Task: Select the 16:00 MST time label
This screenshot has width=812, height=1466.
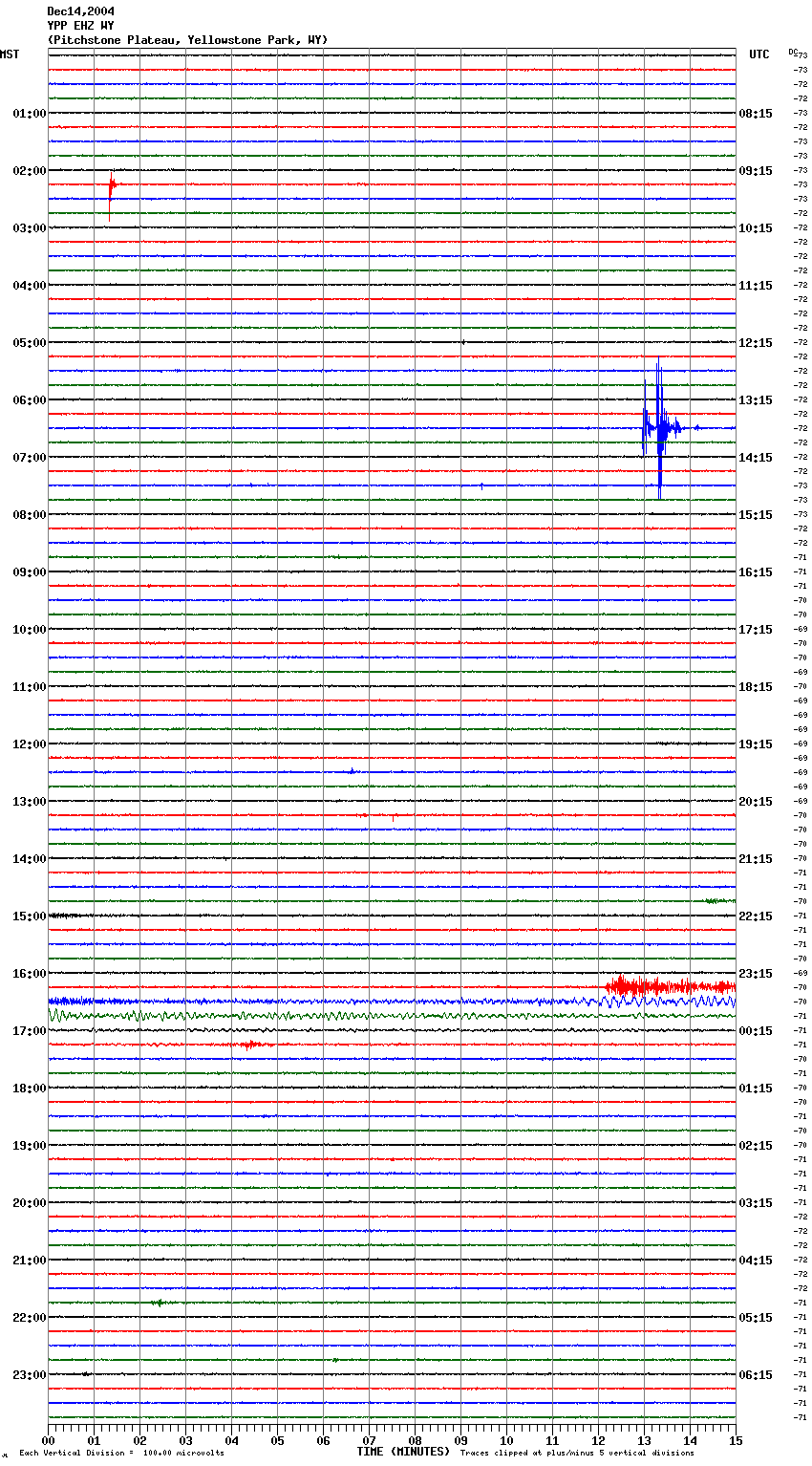Action: coord(29,974)
